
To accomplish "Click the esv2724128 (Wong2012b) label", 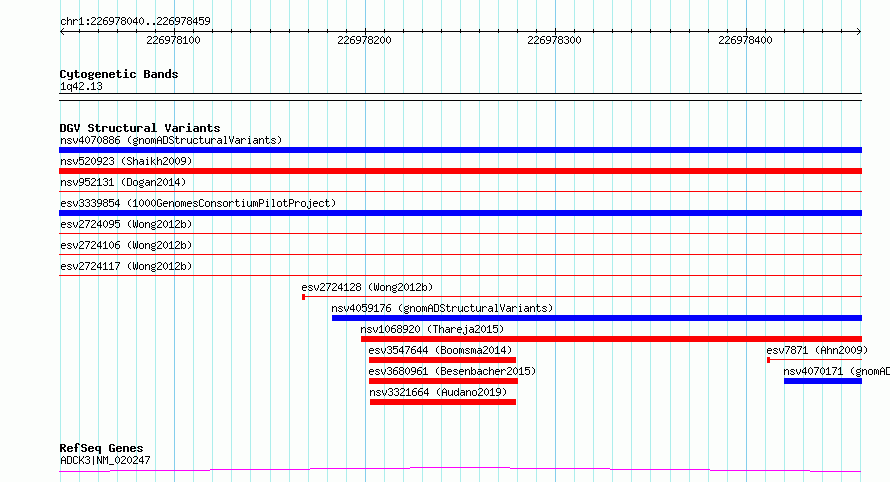I will (367, 287).
